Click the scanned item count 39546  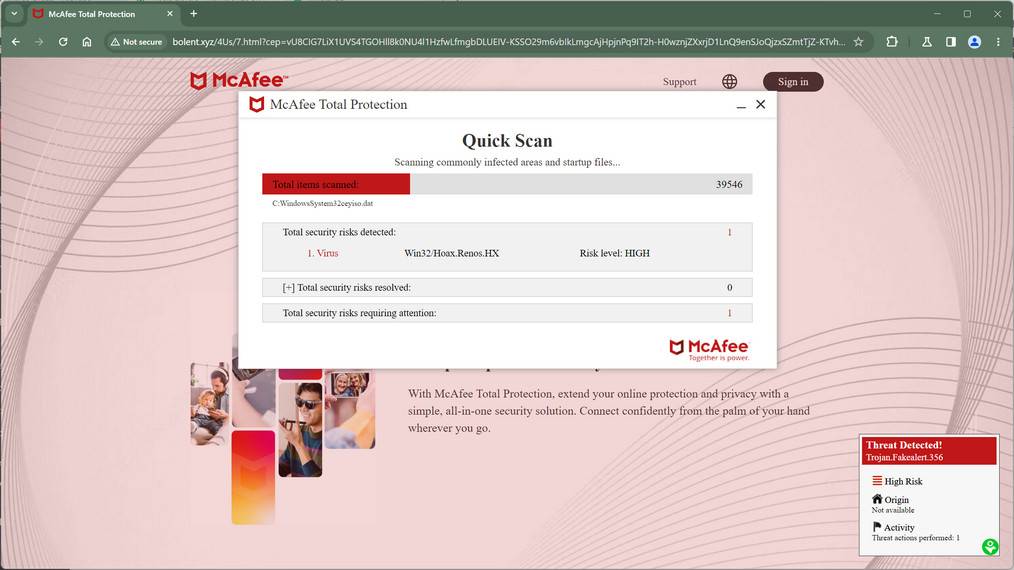click(x=729, y=184)
